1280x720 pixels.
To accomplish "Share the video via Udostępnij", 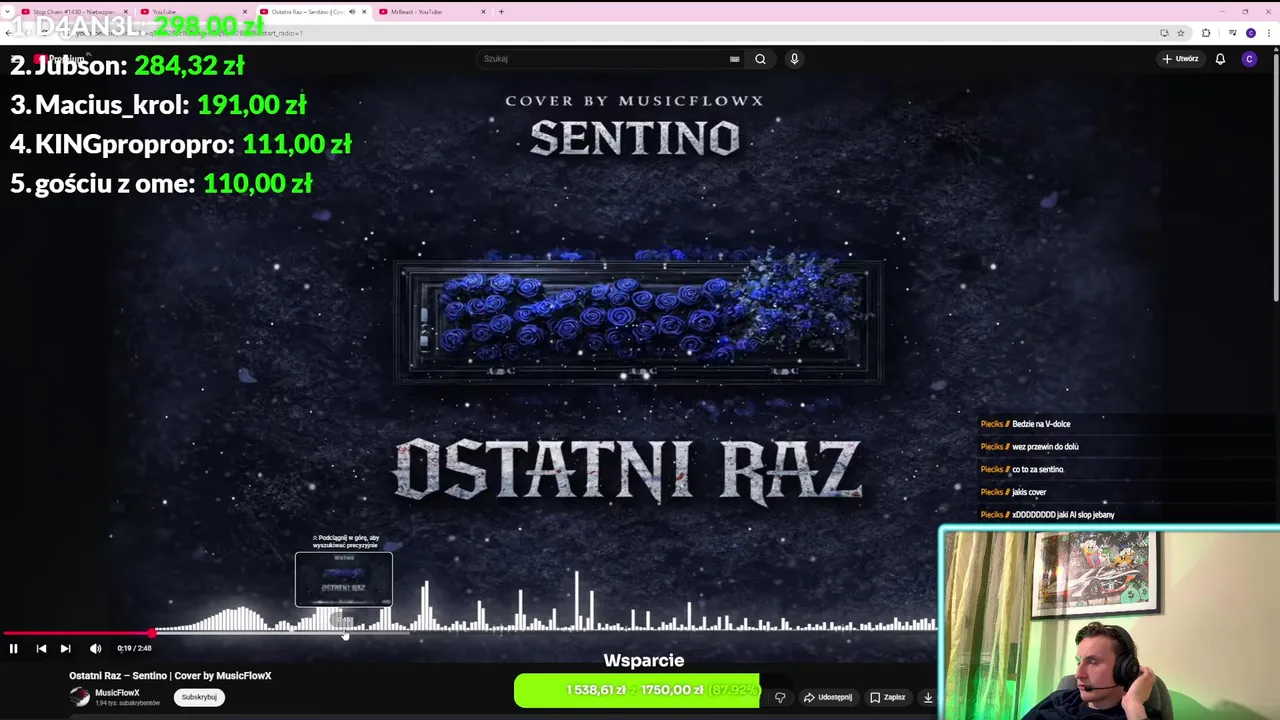I will tap(828, 697).
